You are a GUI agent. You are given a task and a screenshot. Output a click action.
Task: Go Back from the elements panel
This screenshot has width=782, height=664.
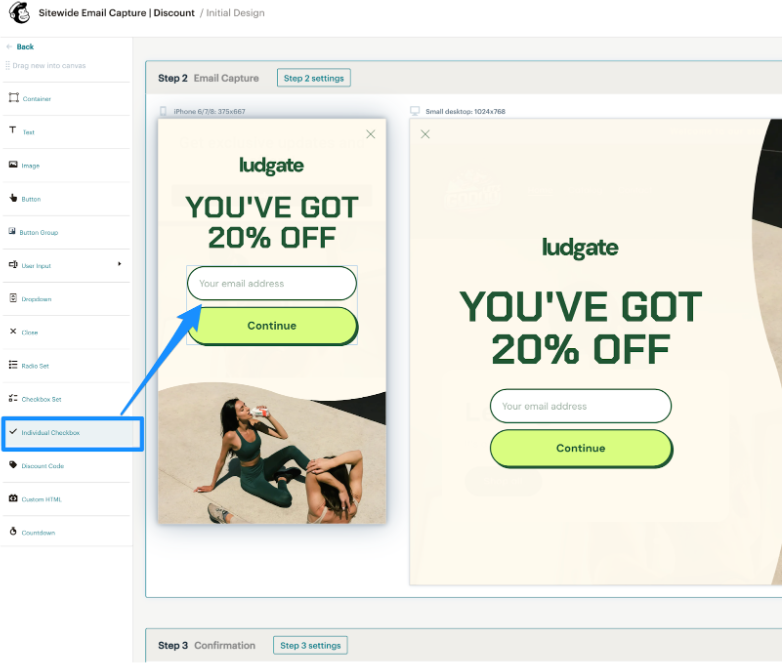pyautogui.click(x=20, y=47)
